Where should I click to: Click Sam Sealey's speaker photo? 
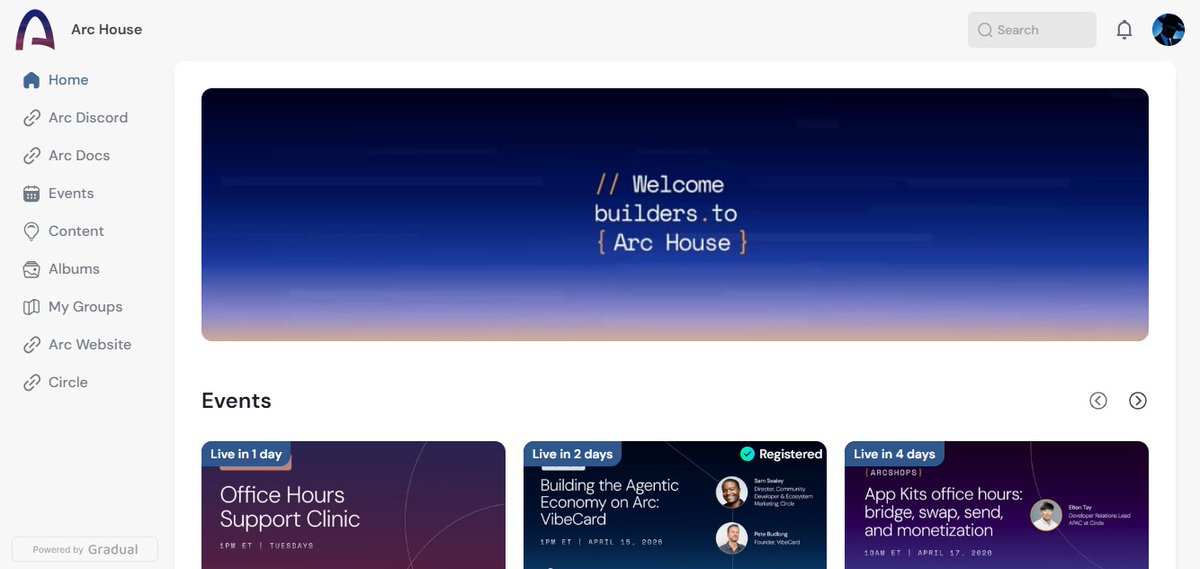point(733,492)
